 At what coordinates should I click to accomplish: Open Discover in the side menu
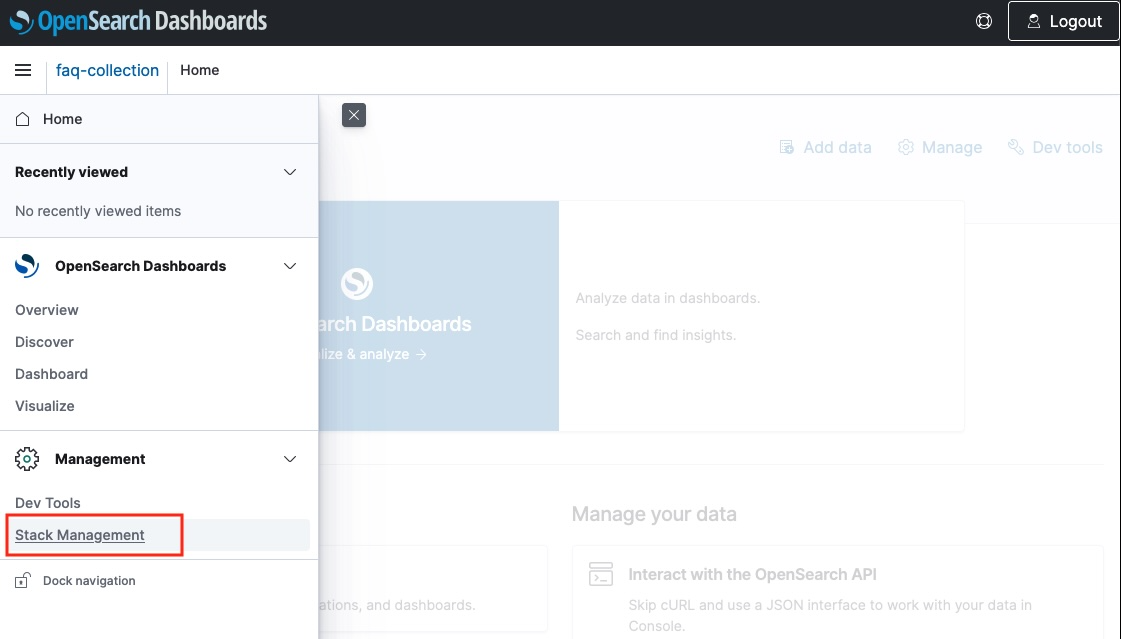point(44,342)
